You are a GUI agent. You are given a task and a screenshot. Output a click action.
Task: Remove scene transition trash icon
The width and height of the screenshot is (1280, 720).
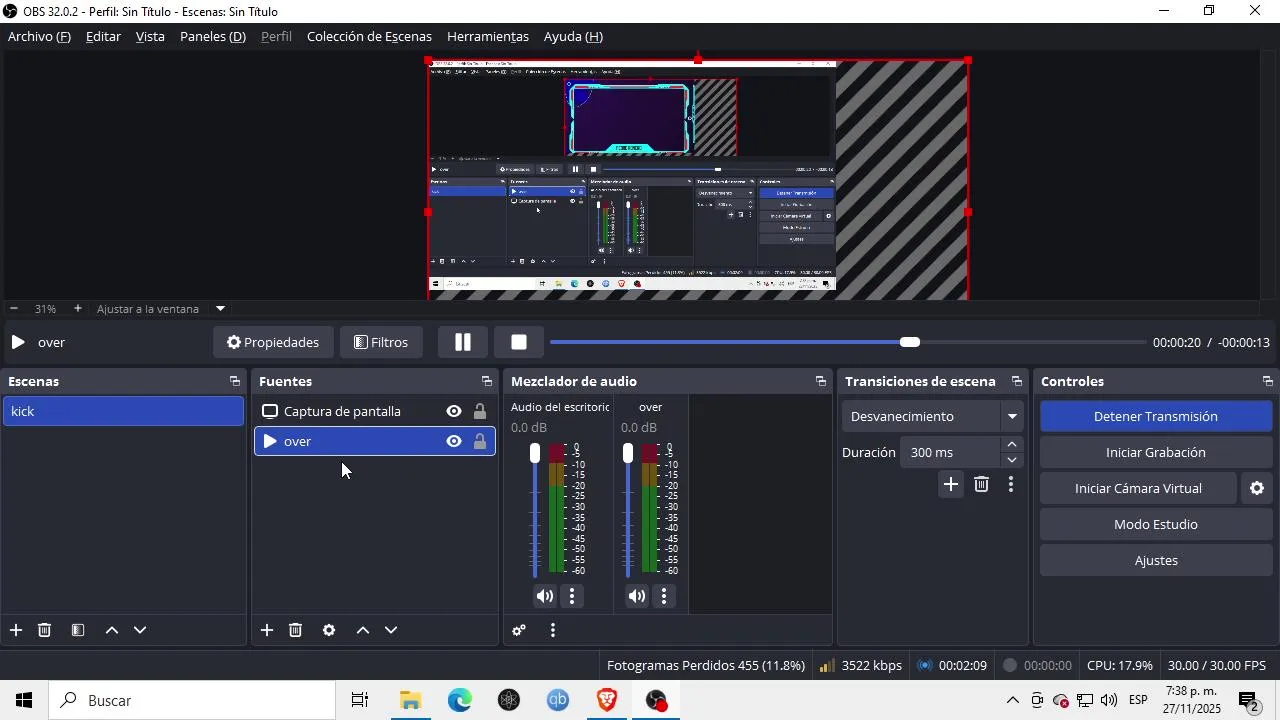[x=982, y=485]
